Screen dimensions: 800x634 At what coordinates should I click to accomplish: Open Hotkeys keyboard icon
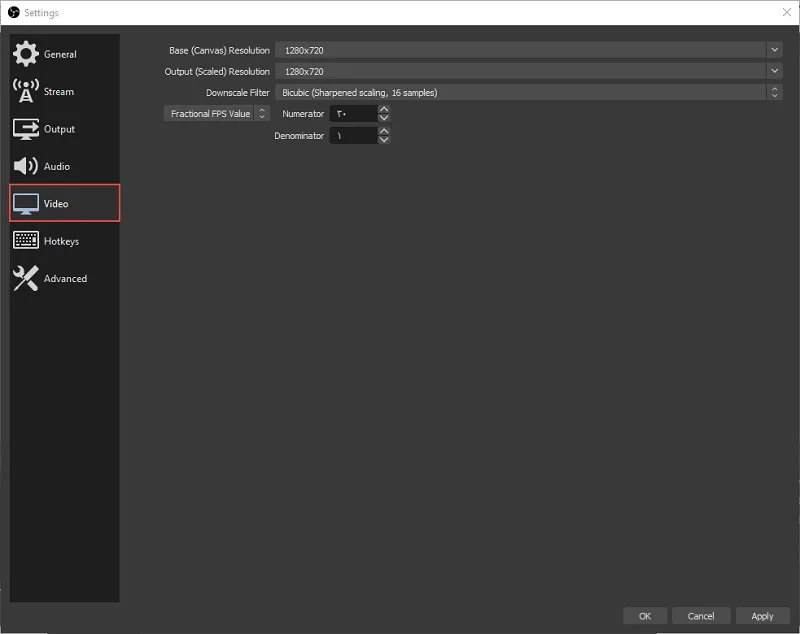pyautogui.click(x=26, y=240)
